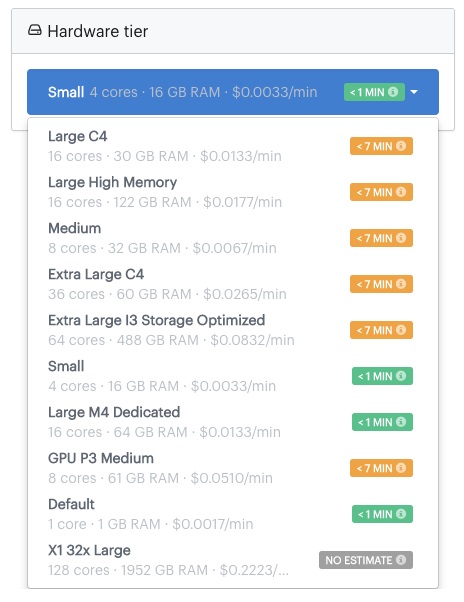Viewport: 464px width, 602px height.
Task: Click the dropdown caret arrow in blue bar
Action: pos(414,92)
